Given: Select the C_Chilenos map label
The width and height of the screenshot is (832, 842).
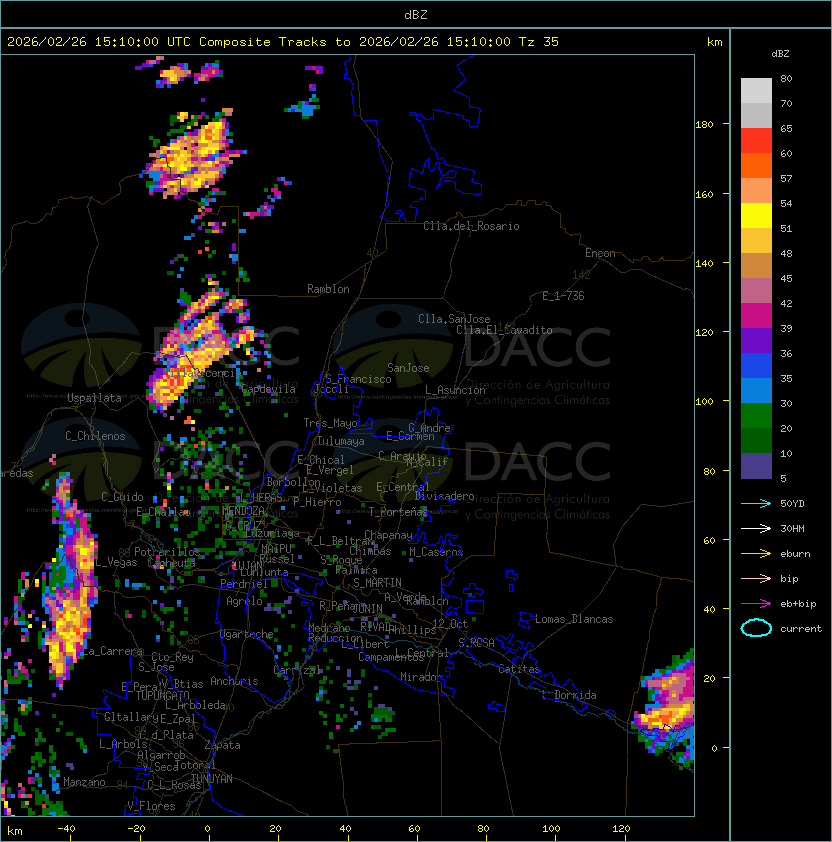Looking at the screenshot, I should tap(95, 436).
